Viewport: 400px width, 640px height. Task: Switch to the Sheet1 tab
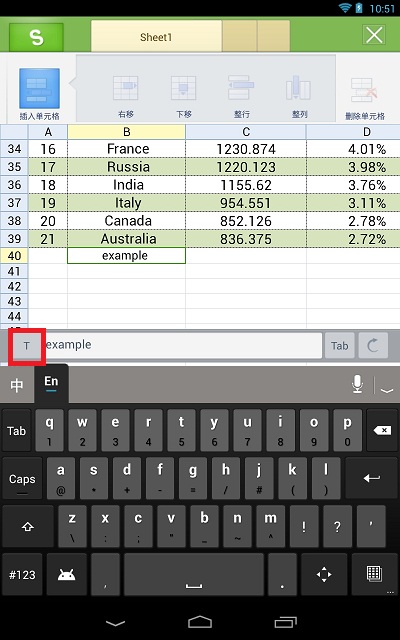coord(156,37)
